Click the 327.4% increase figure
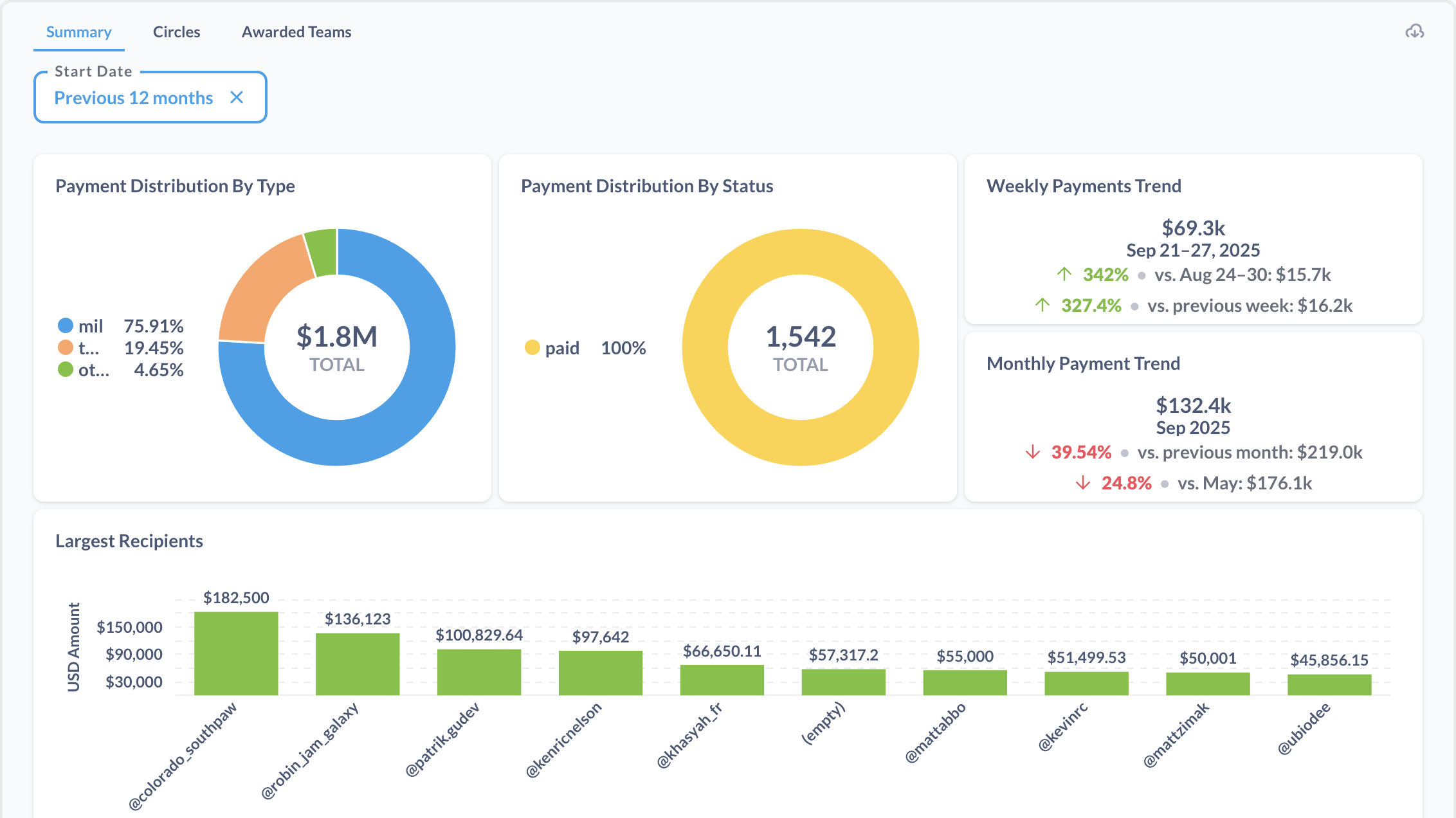This screenshot has height=818, width=1456. click(x=1091, y=305)
